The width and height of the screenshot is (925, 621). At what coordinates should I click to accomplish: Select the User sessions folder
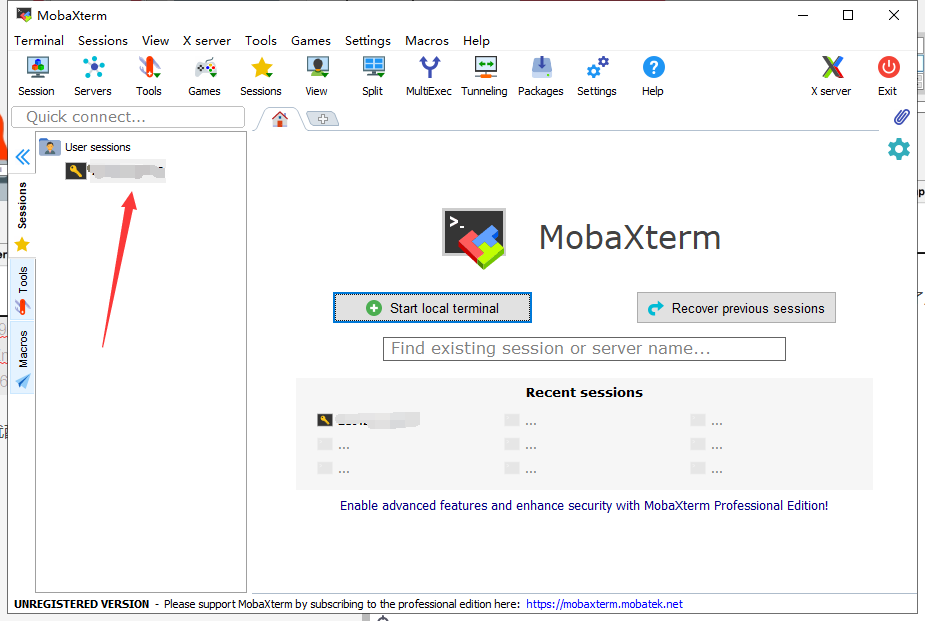point(85,147)
